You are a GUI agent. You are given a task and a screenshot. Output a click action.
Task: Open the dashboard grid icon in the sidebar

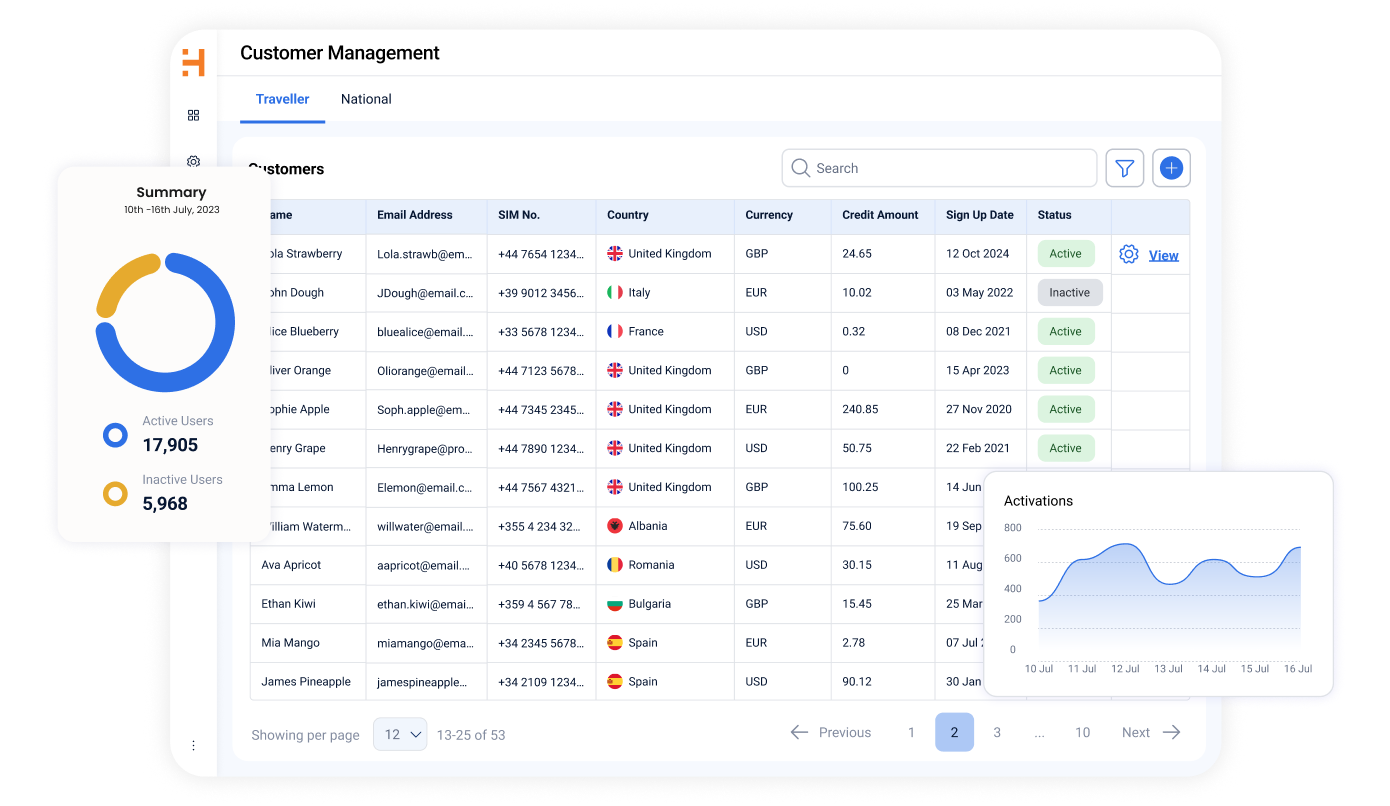coord(193,115)
